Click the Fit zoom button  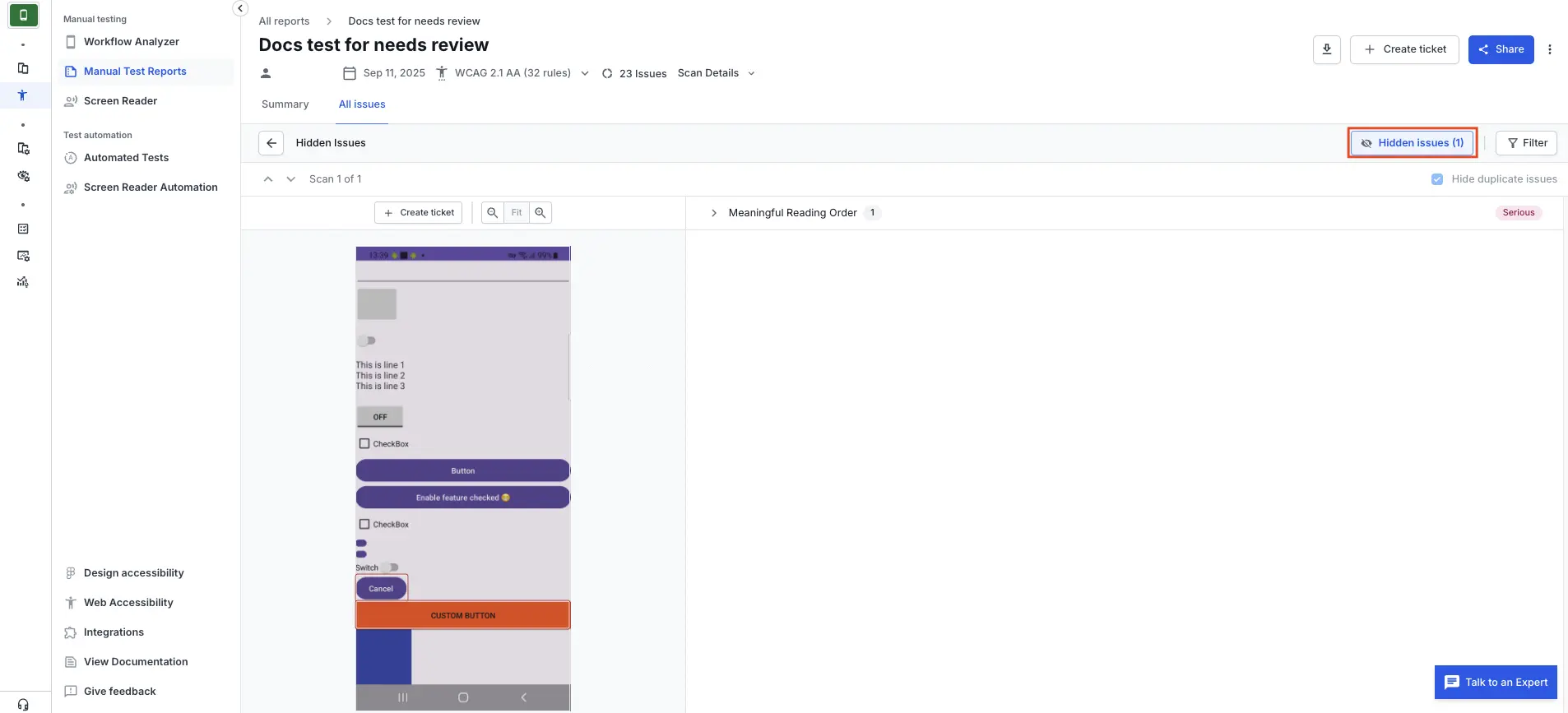517,213
